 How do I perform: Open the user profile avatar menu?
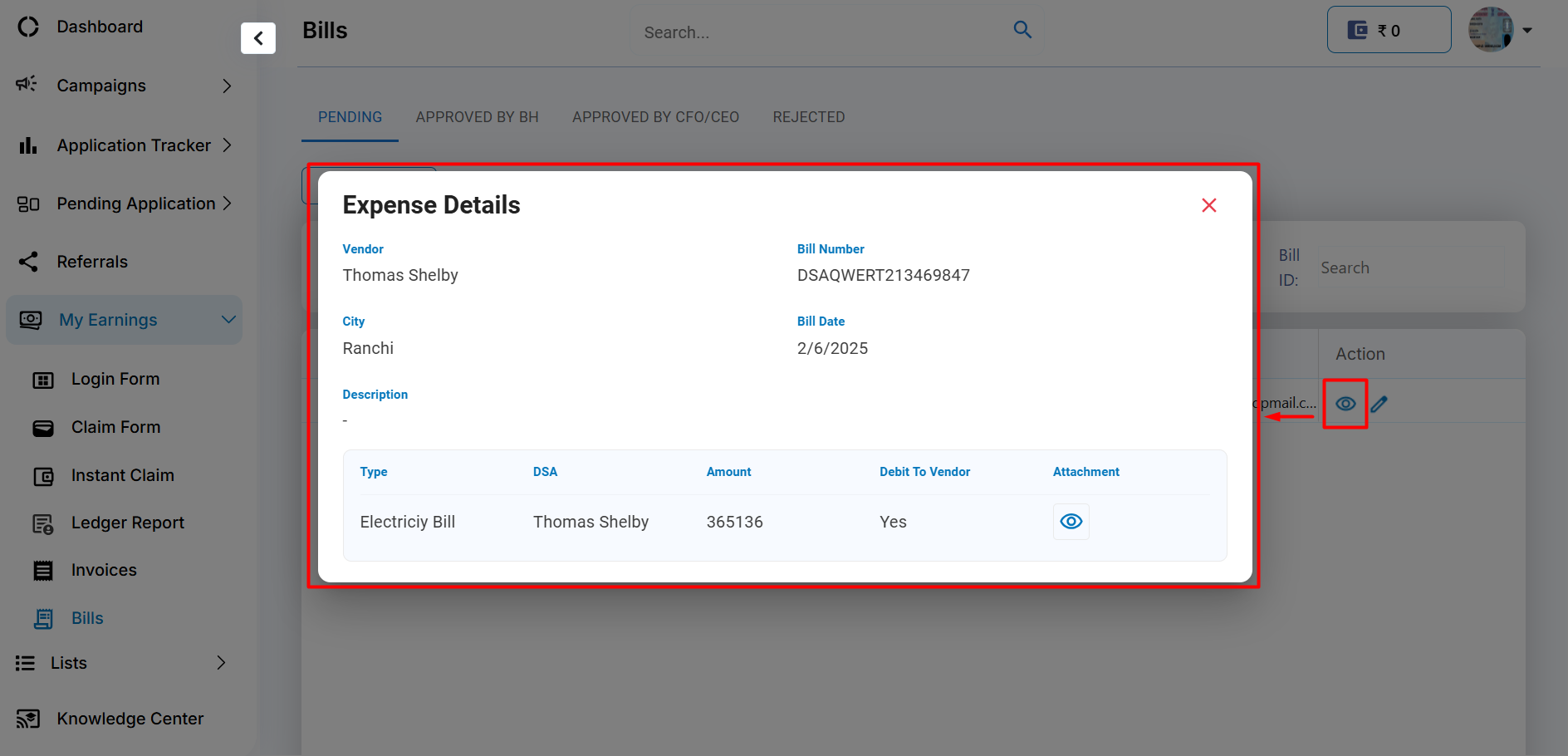click(1499, 30)
